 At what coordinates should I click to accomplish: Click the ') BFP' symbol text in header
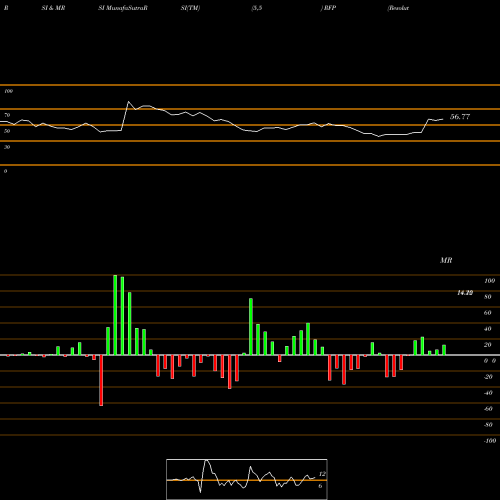[328, 8]
